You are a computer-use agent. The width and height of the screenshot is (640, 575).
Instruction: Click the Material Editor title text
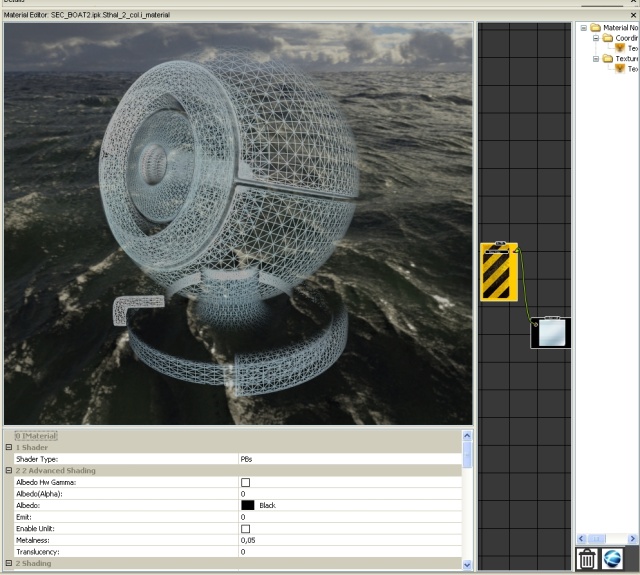pyautogui.click(x=87, y=15)
